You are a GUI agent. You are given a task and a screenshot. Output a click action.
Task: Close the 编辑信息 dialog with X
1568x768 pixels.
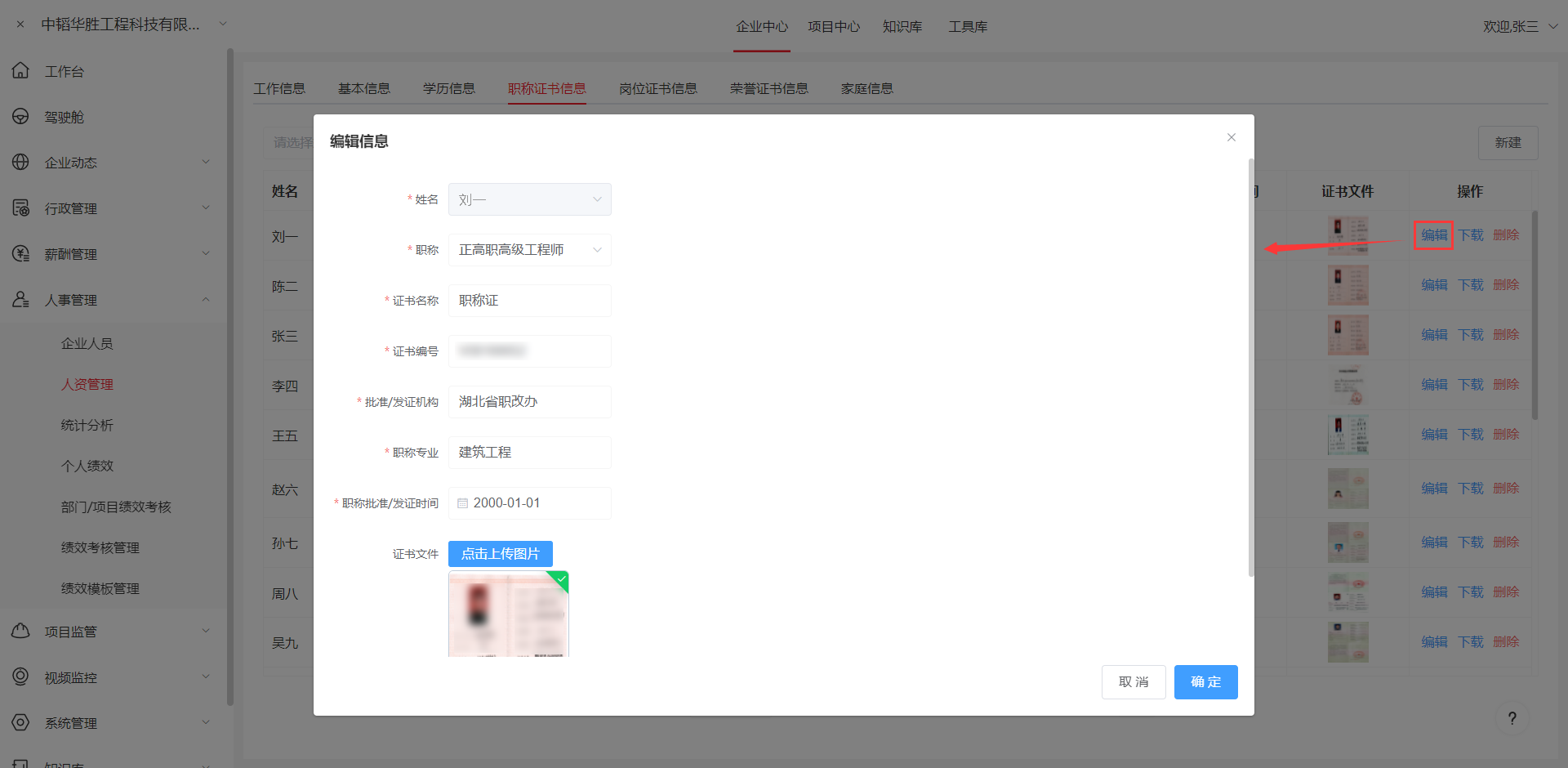[1232, 137]
